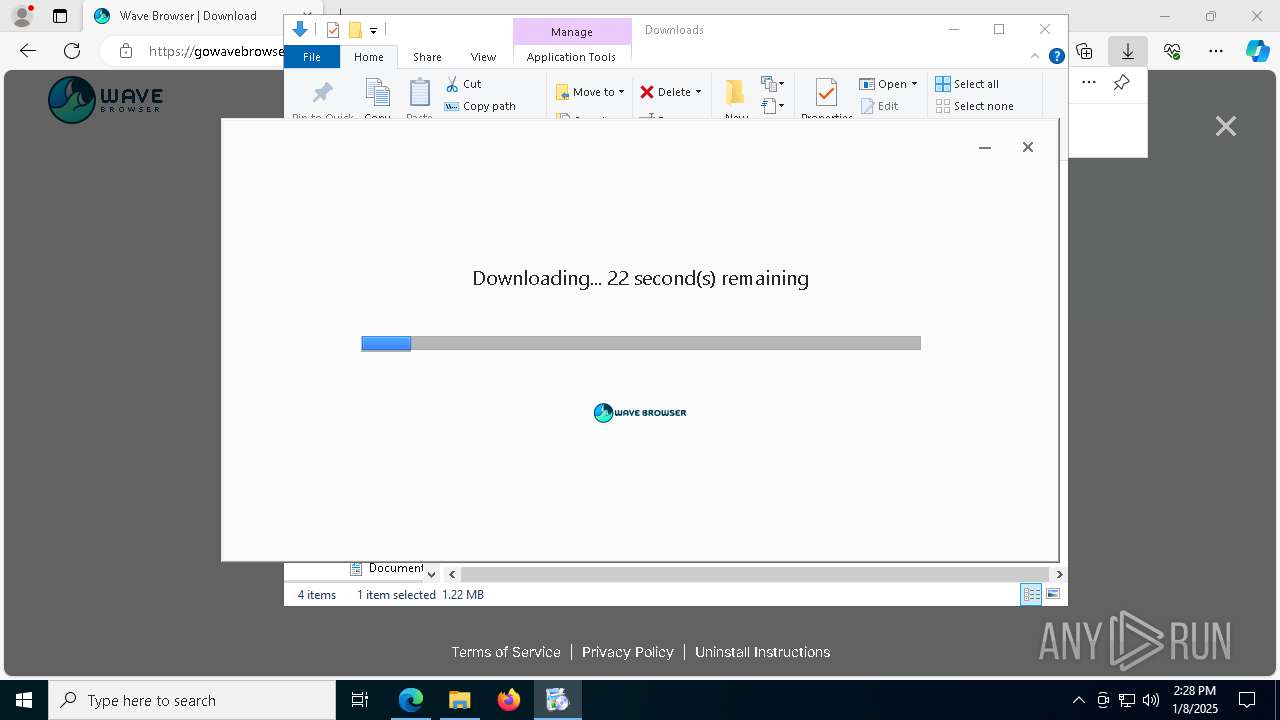Click '1 item selected 1.22 MB' in the Explorer status bar
The width and height of the screenshot is (1280, 720).
420,594
